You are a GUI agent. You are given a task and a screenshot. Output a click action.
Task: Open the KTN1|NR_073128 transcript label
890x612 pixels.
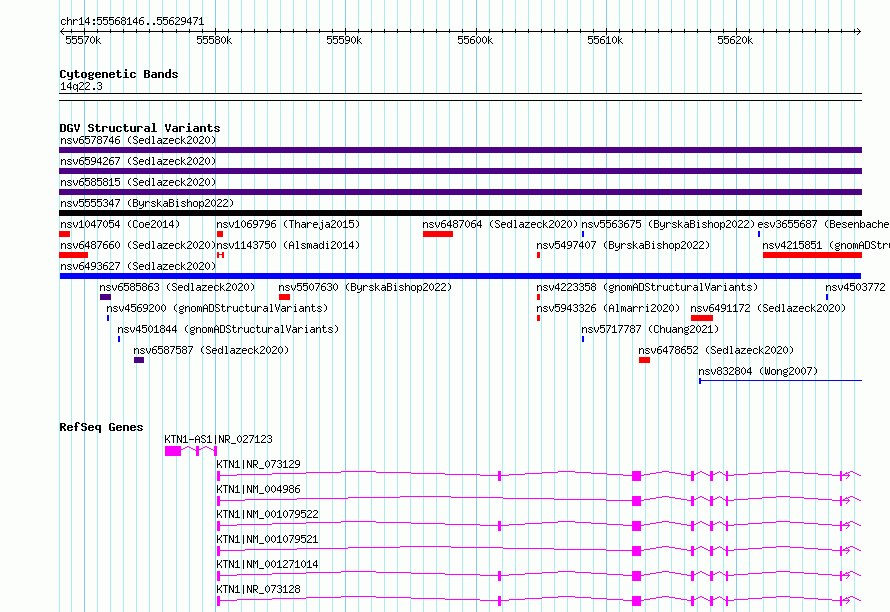tap(258, 589)
